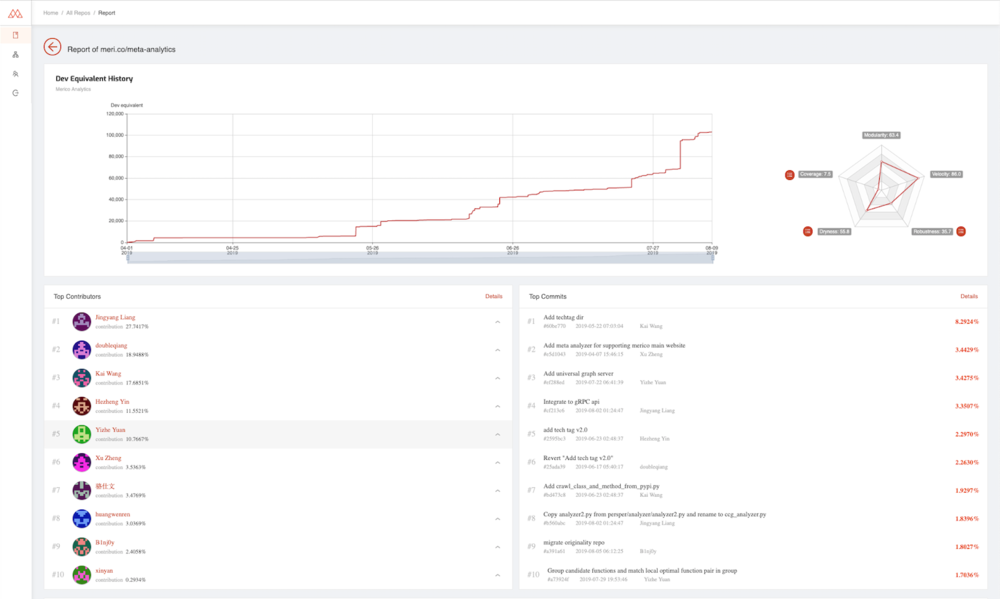The height and width of the screenshot is (599, 1000).
Task: Select the 'Add techtag dir' commit
Action: [563, 317]
